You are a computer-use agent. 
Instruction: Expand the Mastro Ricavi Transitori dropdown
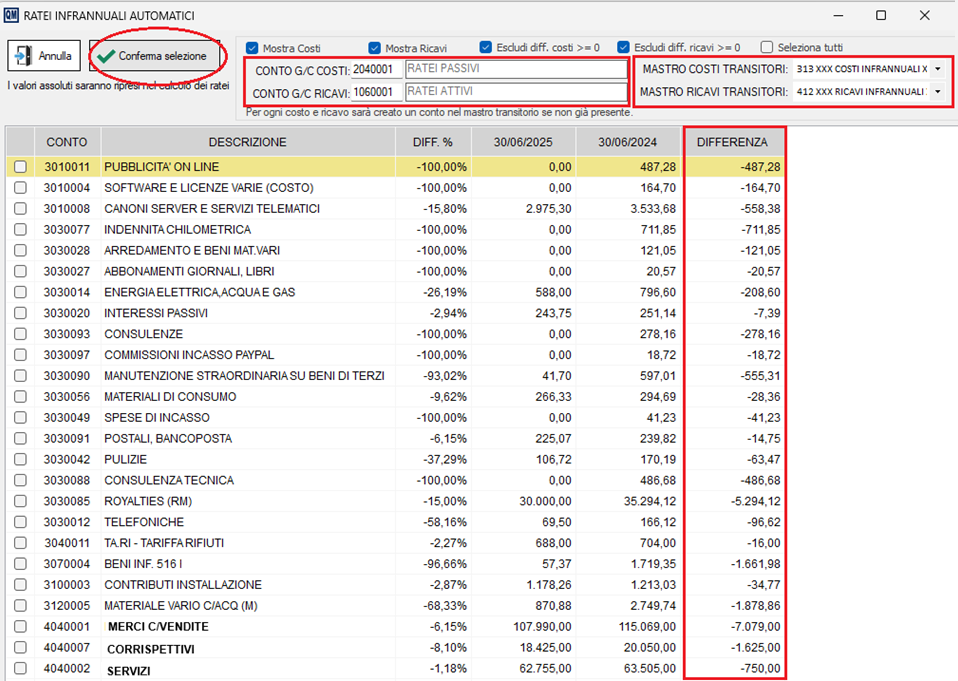937,92
